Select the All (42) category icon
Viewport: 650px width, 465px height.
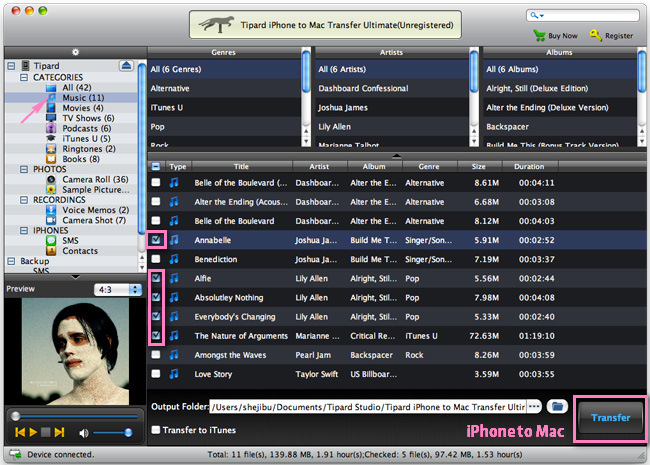tap(51, 87)
